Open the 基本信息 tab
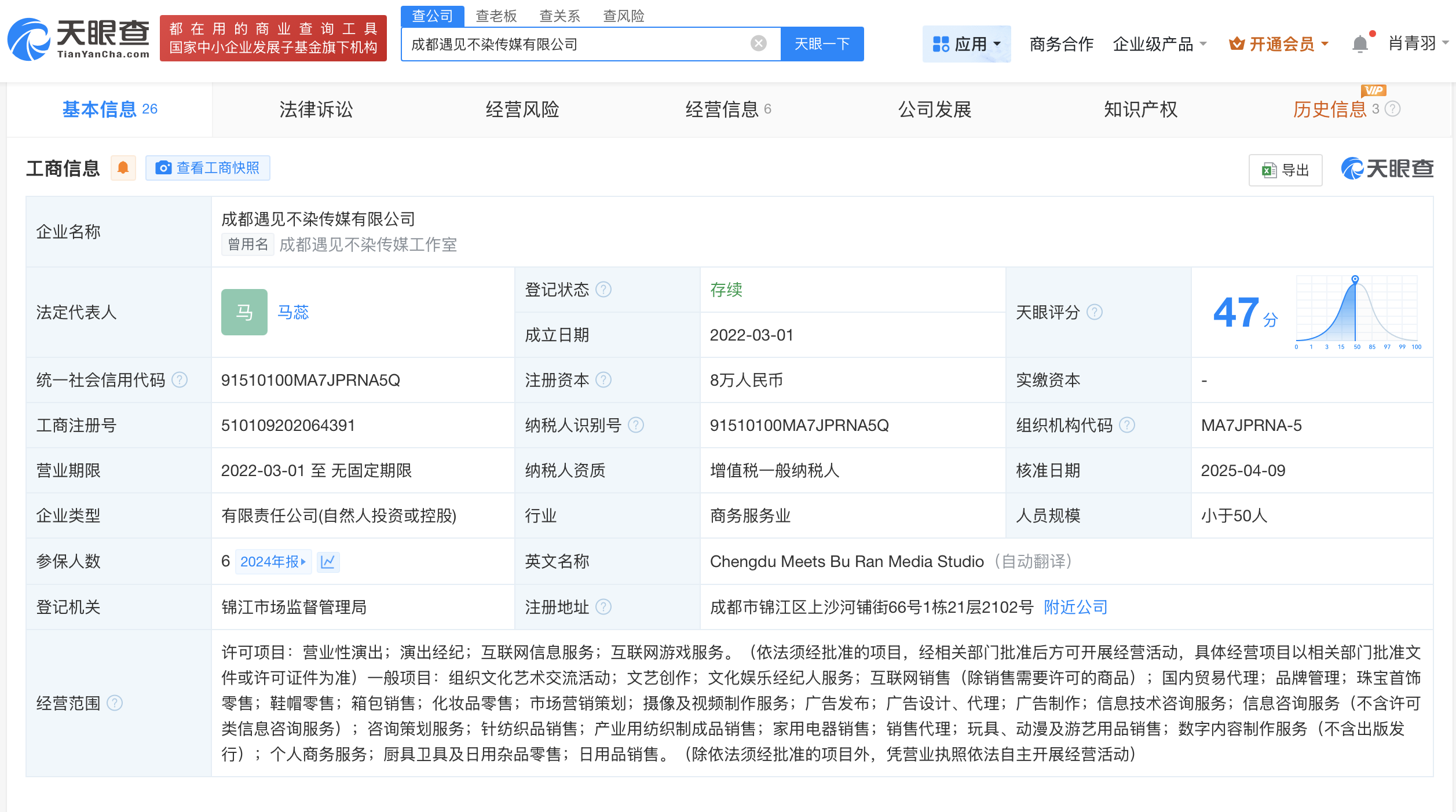 (x=109, y=109)
